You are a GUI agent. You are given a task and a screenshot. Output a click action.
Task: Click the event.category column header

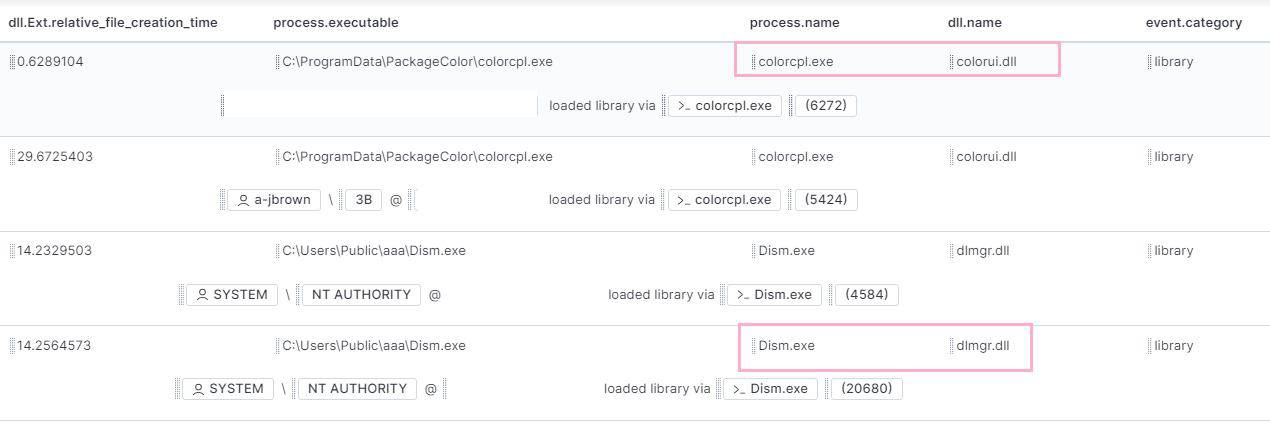[1193, 22]
